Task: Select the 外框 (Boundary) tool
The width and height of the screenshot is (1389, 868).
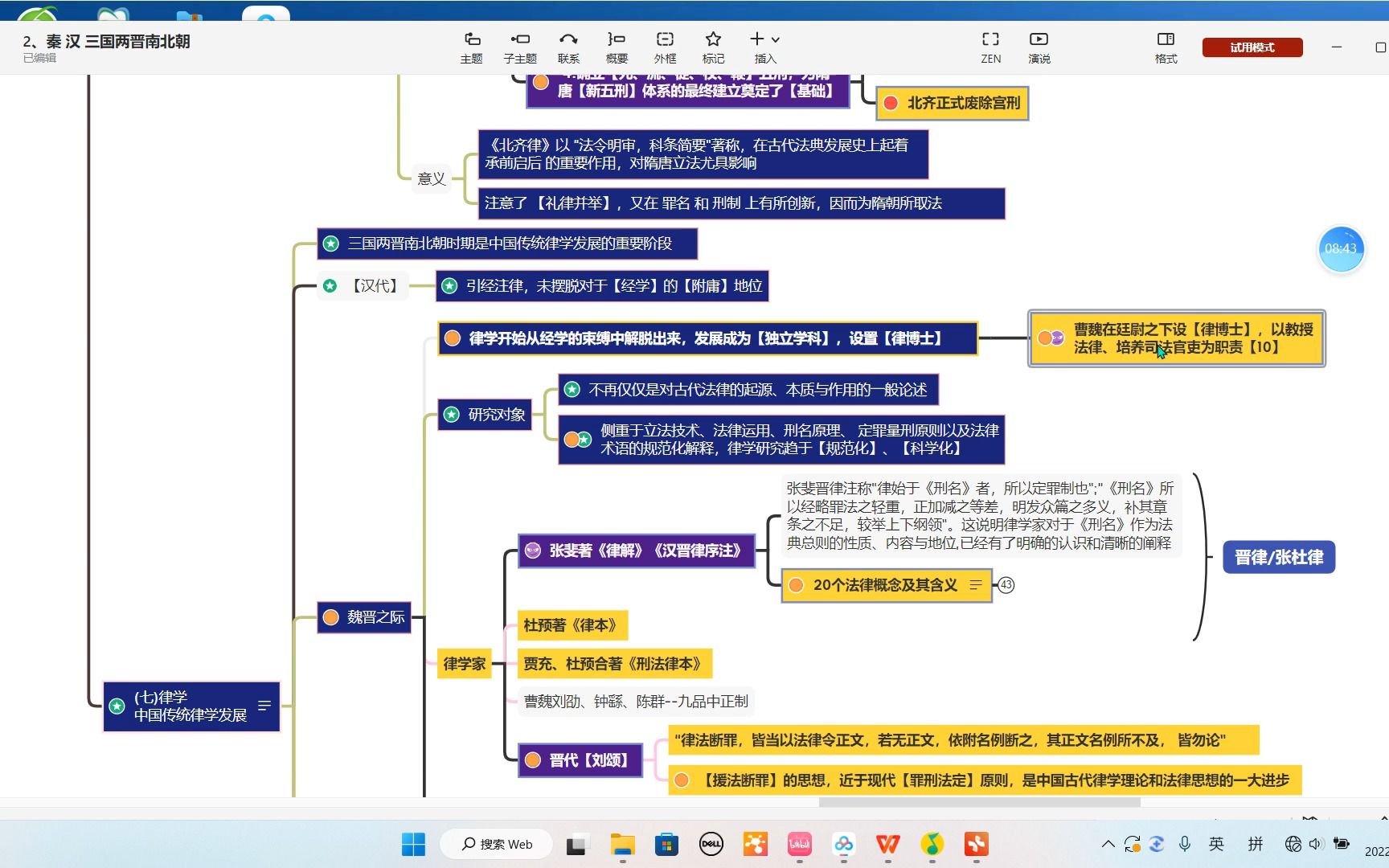Action: coord(665,47)
